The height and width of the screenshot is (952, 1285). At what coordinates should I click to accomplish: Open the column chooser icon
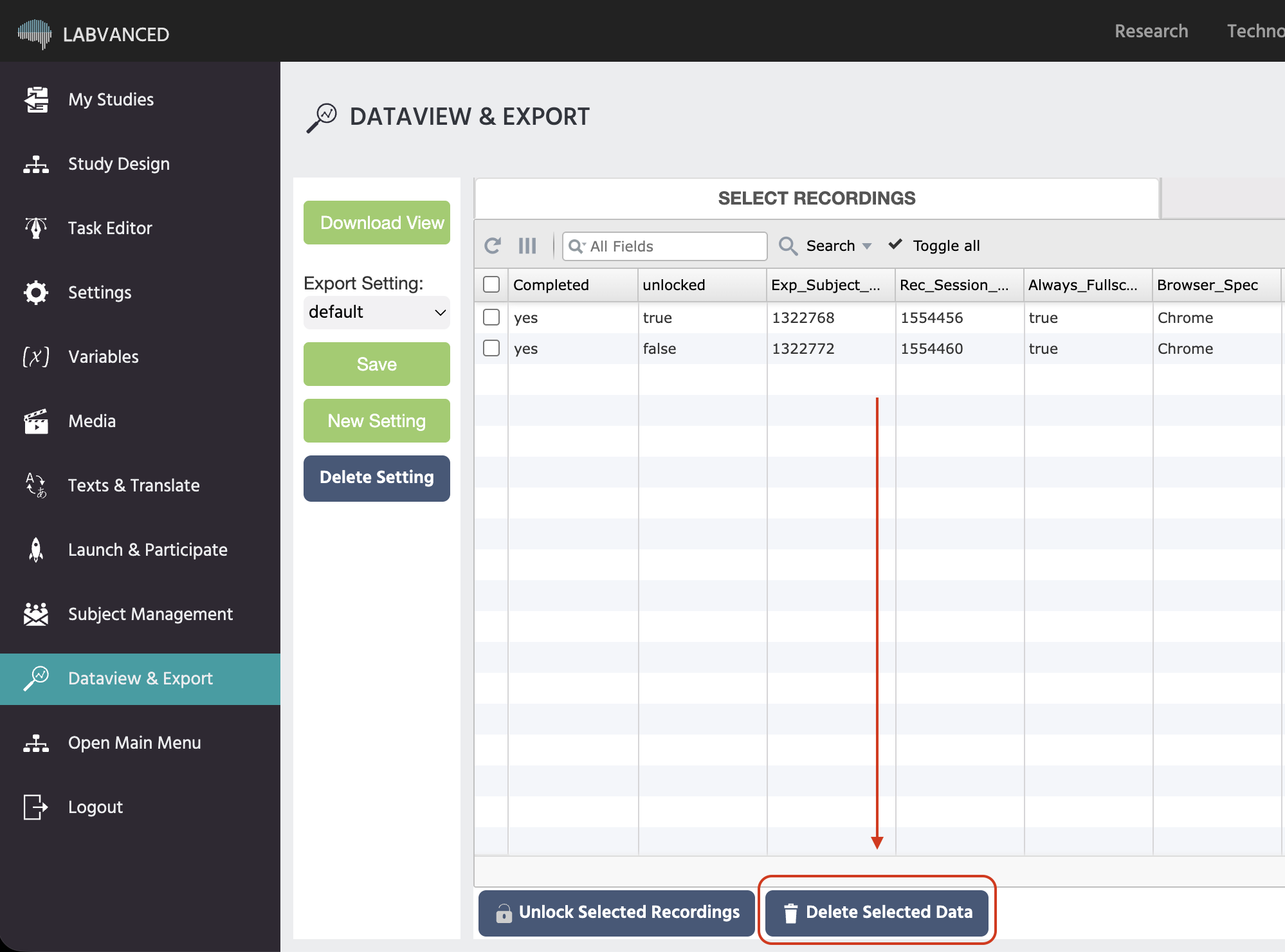click(527, 246)
